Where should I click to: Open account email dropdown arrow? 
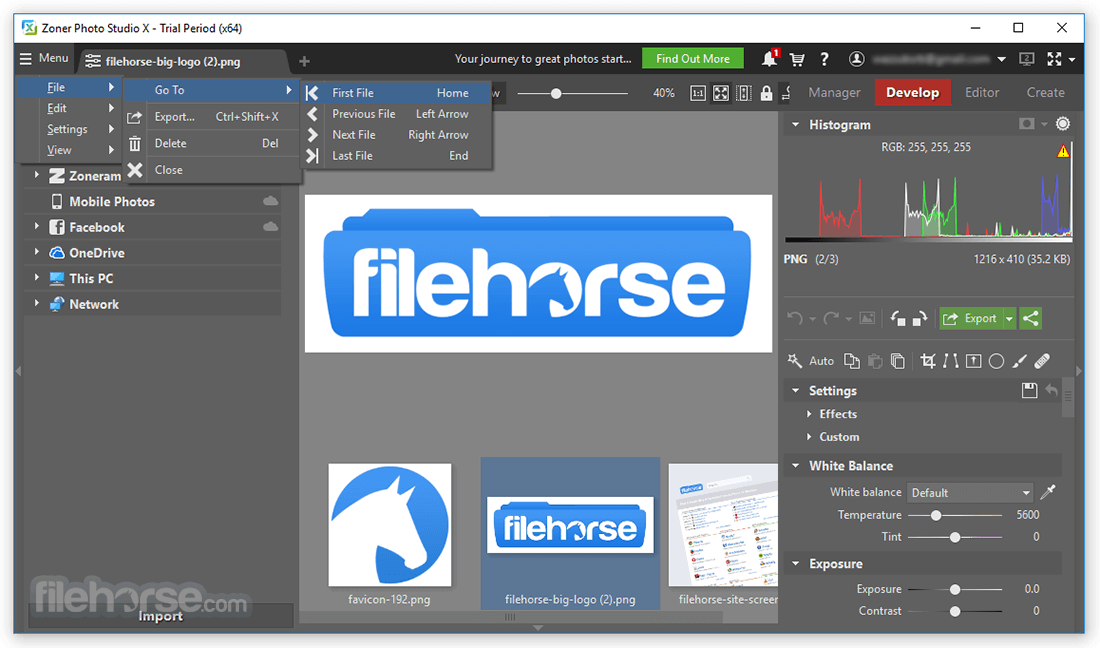[x=1002, y=60]
